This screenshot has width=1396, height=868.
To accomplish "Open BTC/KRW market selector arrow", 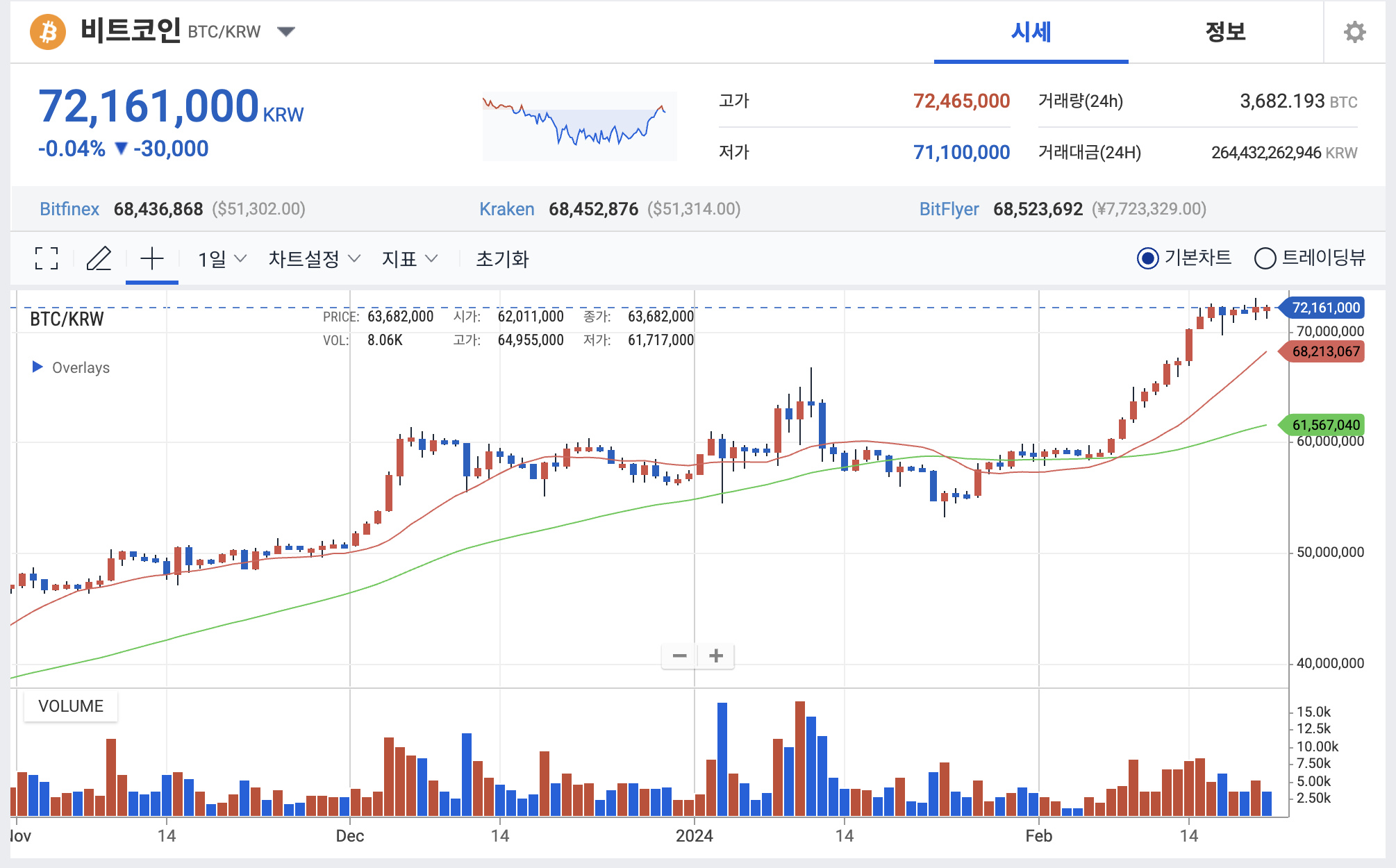I will (285, 31).
